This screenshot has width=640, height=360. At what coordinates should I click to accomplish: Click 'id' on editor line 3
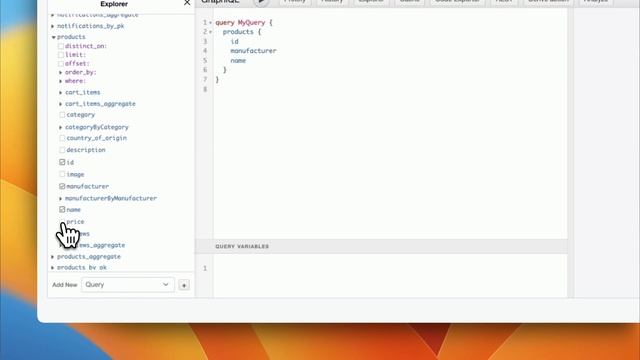[234, 42]
